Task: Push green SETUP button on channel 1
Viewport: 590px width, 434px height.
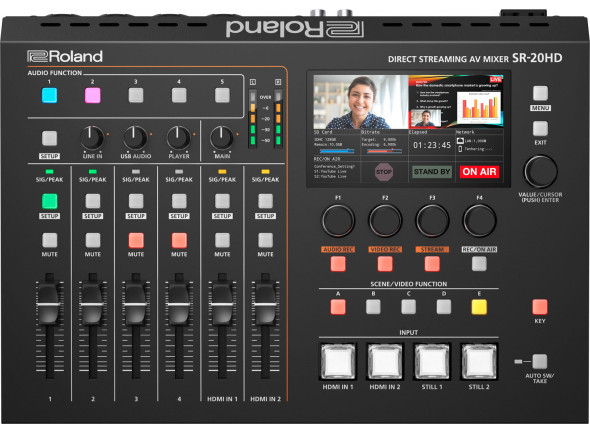Action: tap(49, 201)
